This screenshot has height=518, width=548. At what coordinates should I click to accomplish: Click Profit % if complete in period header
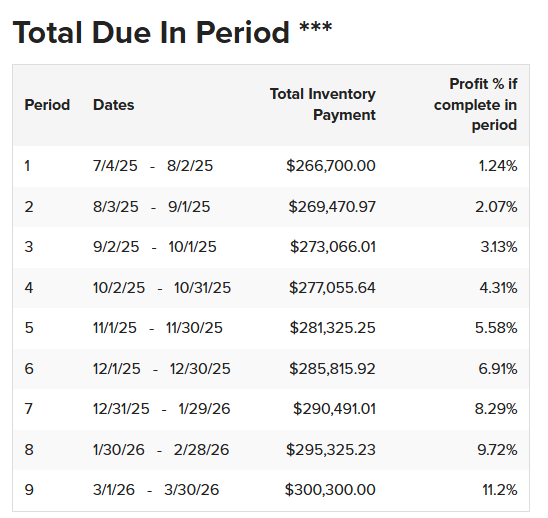(x=475, y=105)
